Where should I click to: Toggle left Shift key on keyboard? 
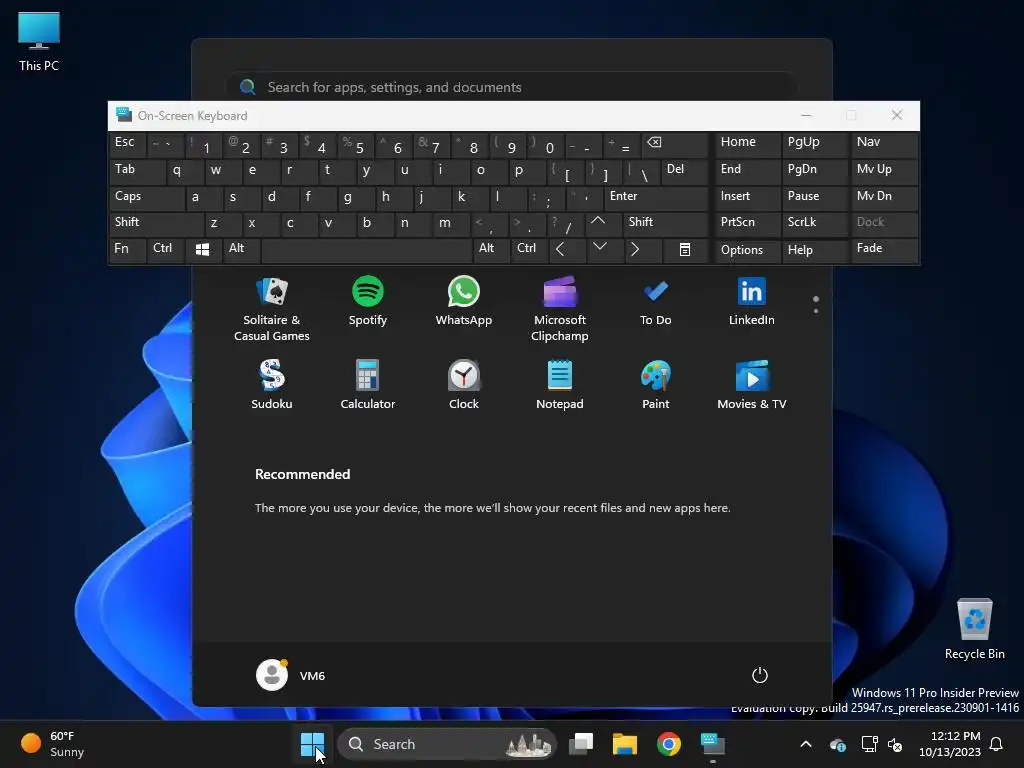[x=155, y=223]
